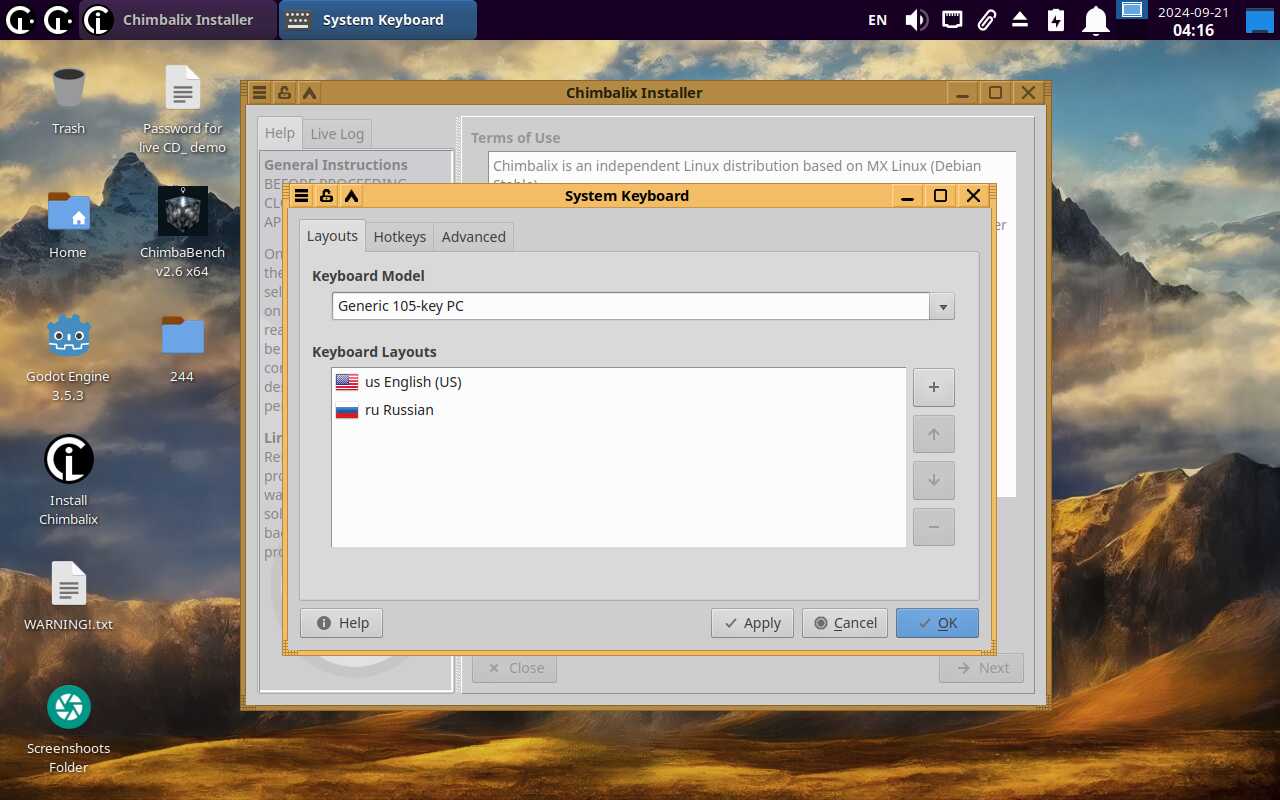Switch to the Hotkeys tab

tap(399, 237)
